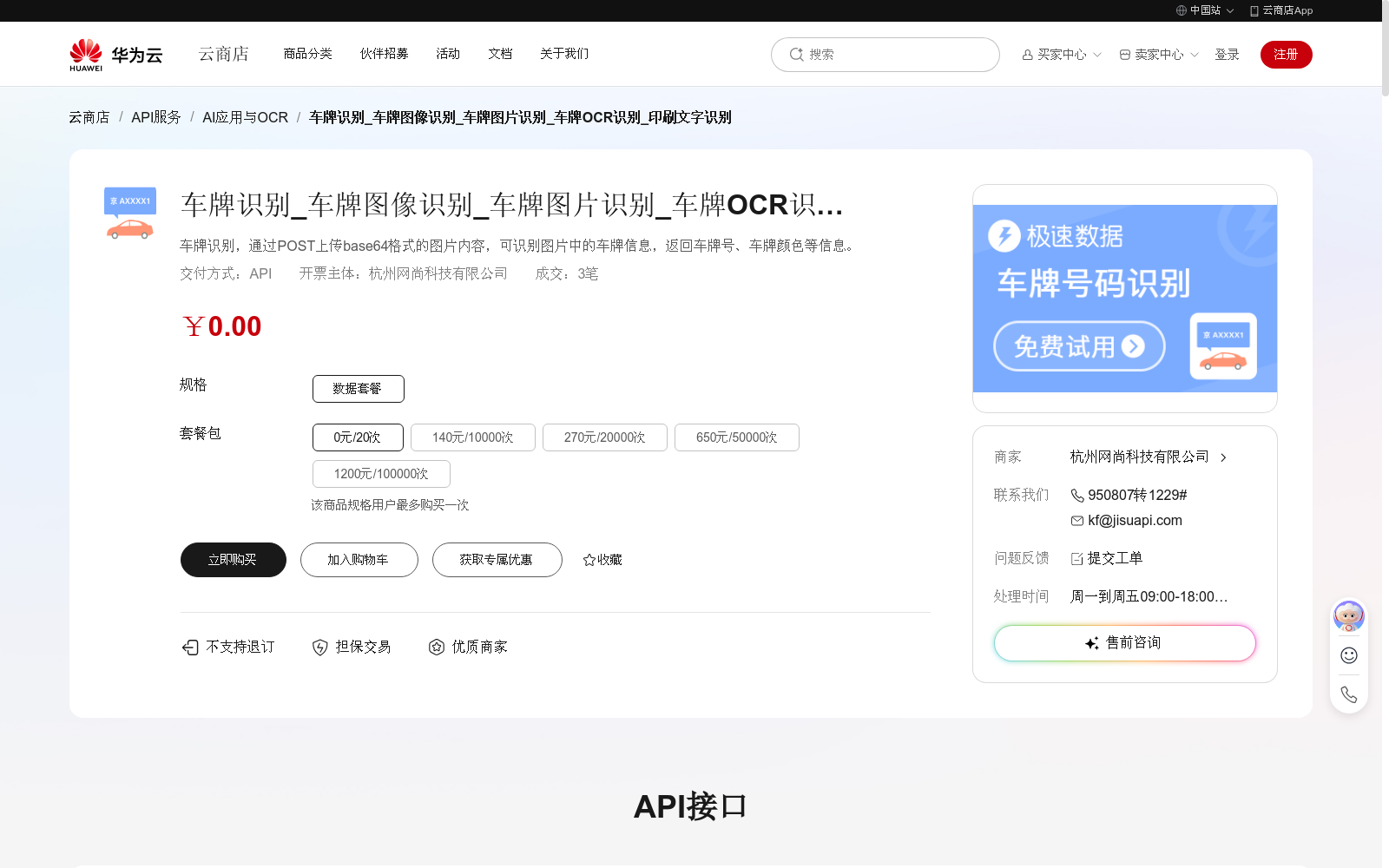Click the lightning 极速数据 logo in banner
Screen dimensions: 1389x868
1004,236
